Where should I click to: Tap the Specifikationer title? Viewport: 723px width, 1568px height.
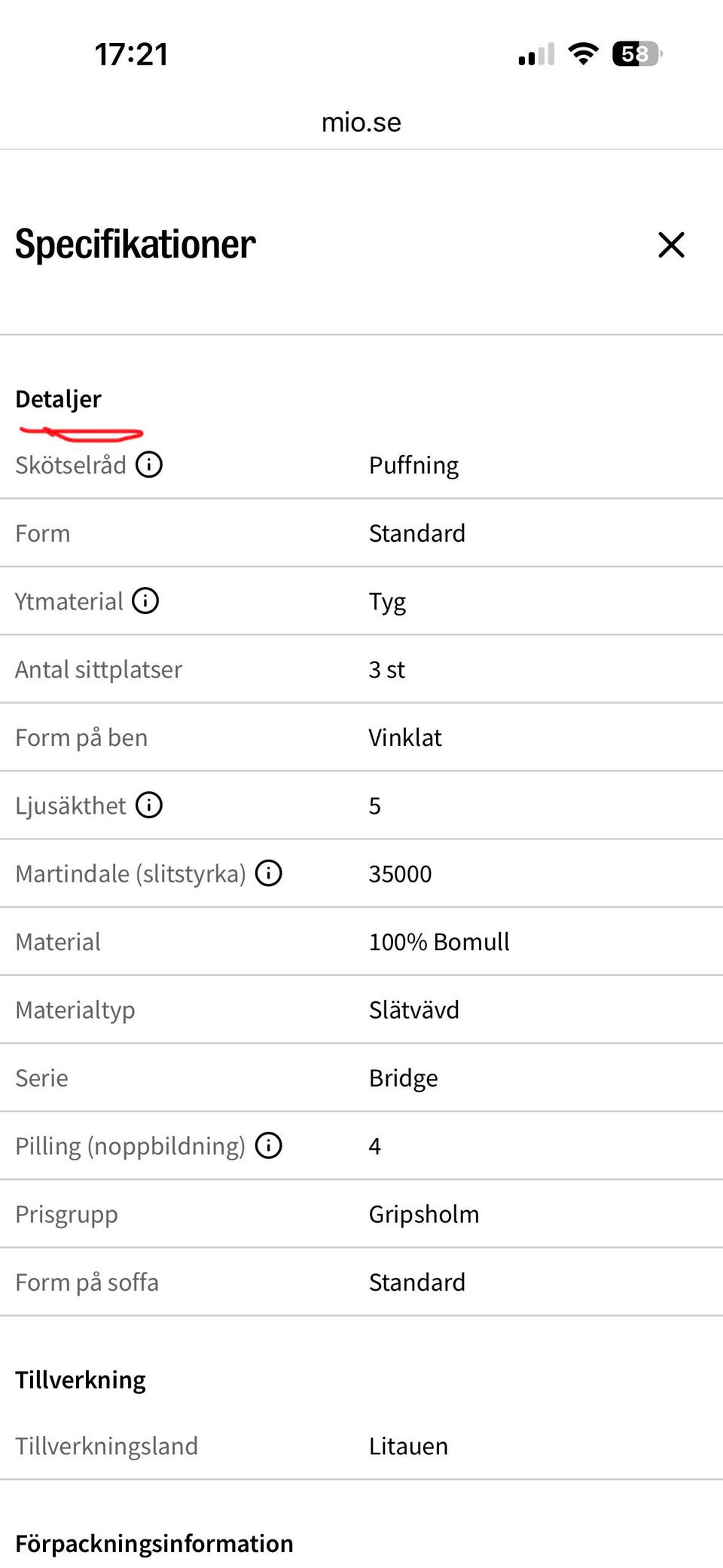[x=136, y=245]
